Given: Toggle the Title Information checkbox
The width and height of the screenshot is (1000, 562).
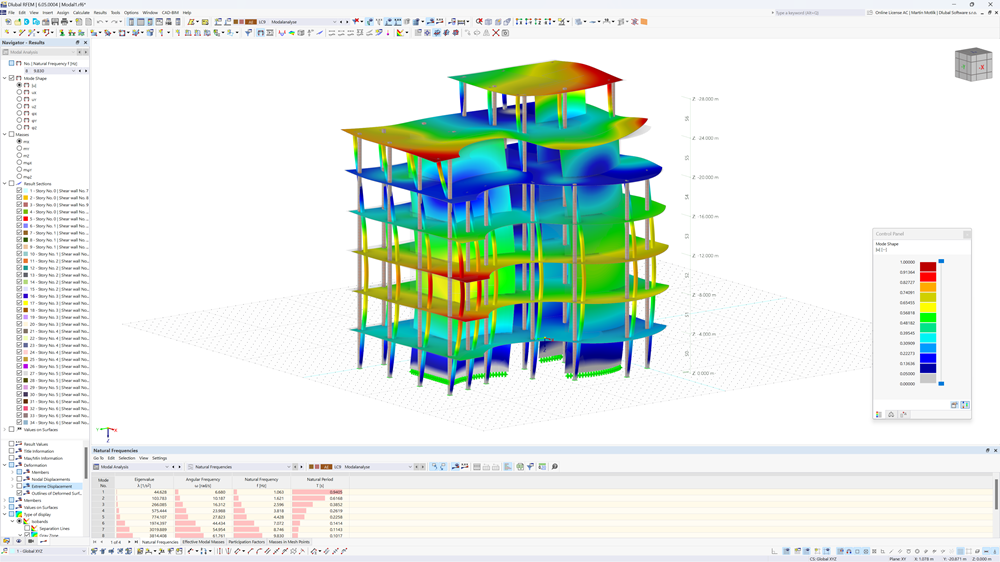Looking at the screenshot, I should (12, 451).
